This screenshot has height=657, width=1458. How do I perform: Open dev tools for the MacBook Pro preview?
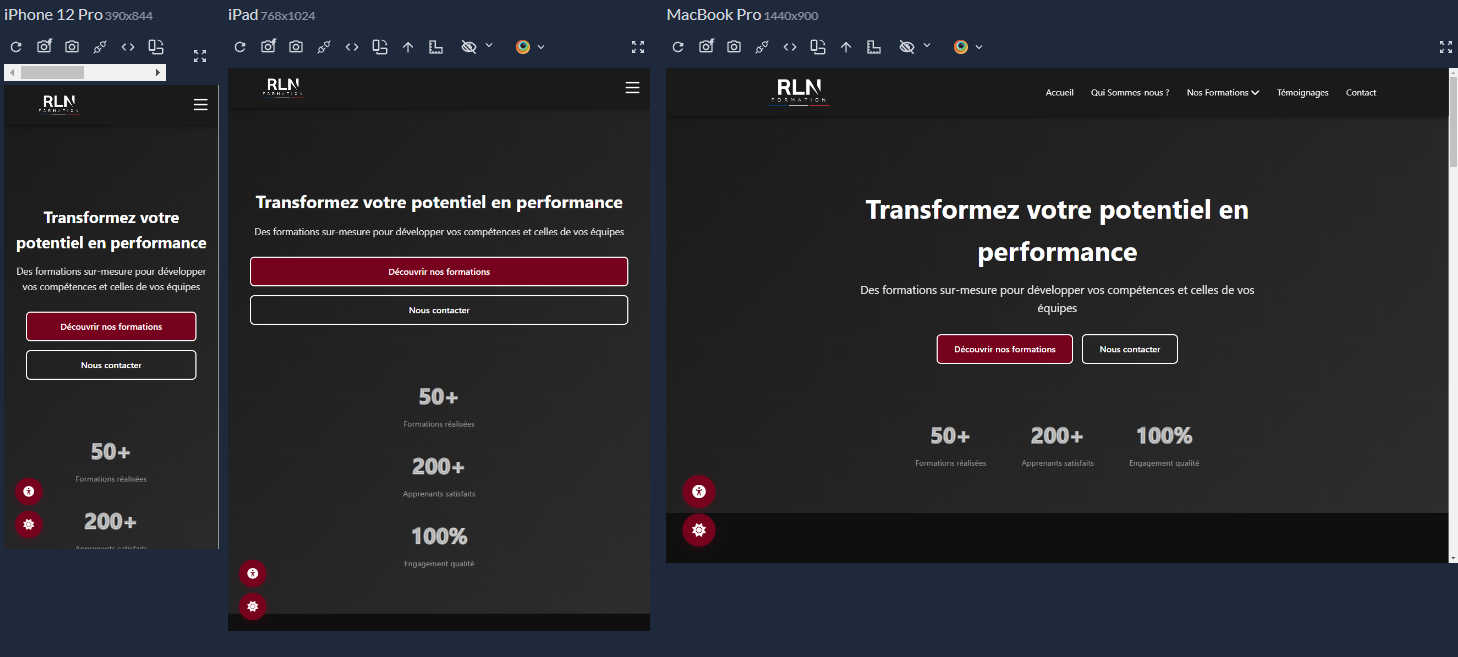click(789, 46)
